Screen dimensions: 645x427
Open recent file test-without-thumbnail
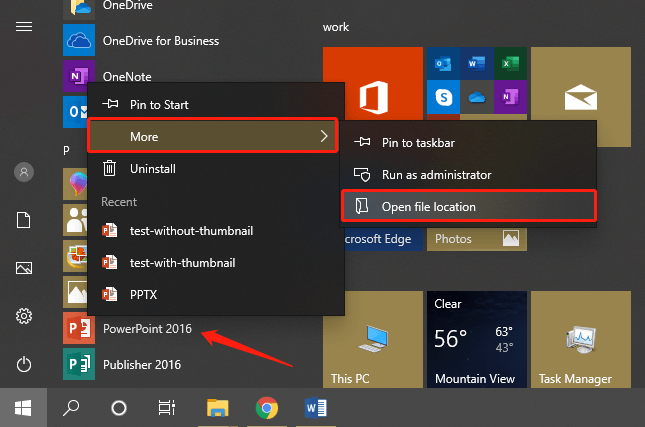point(216,231)
